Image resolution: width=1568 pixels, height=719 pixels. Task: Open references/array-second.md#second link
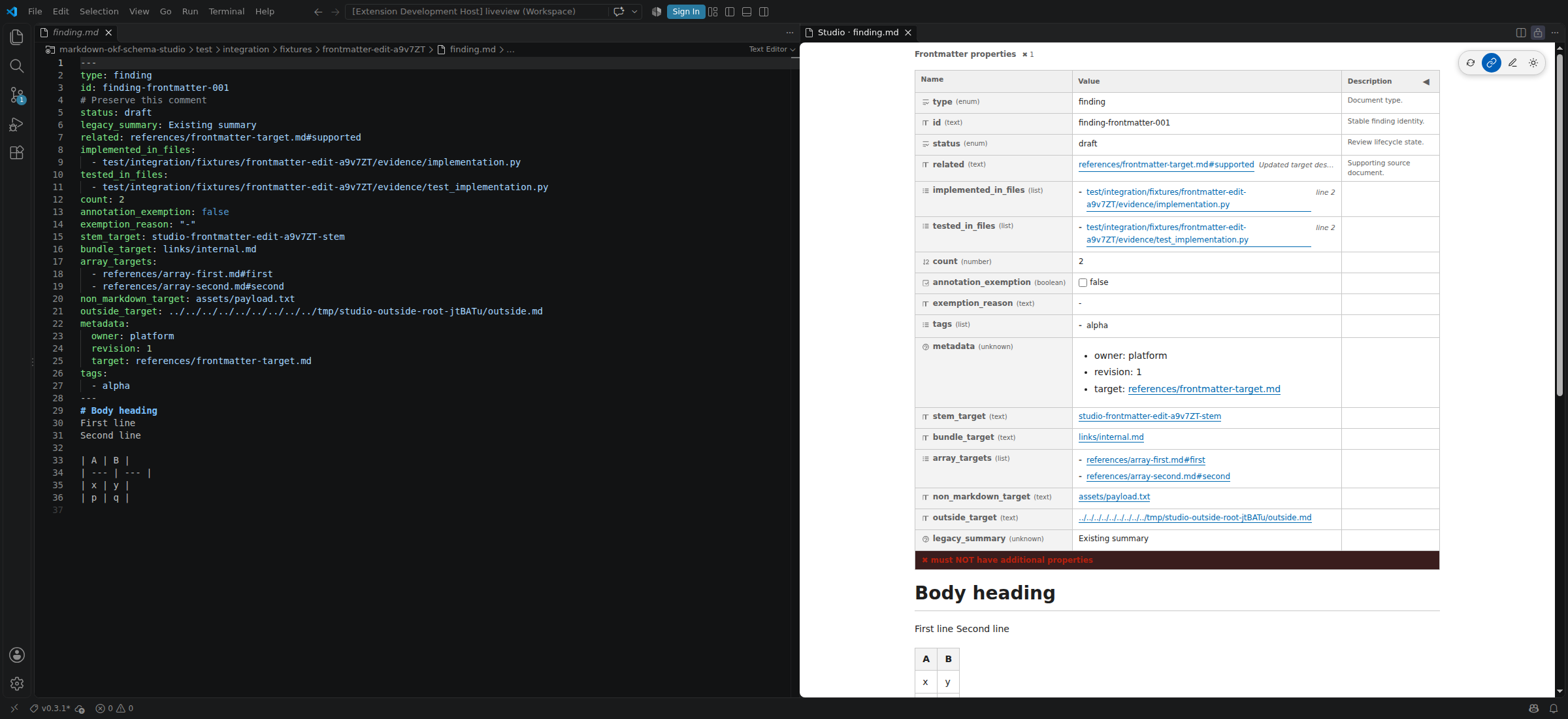(x=1158, y=477)
